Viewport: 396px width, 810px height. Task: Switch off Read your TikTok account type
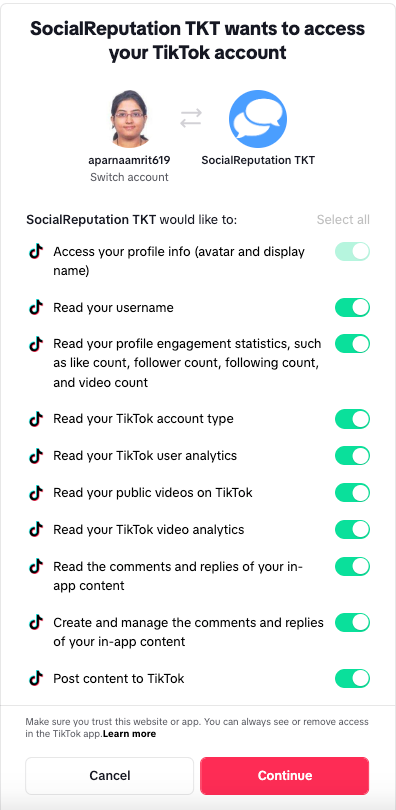[353, 419]
